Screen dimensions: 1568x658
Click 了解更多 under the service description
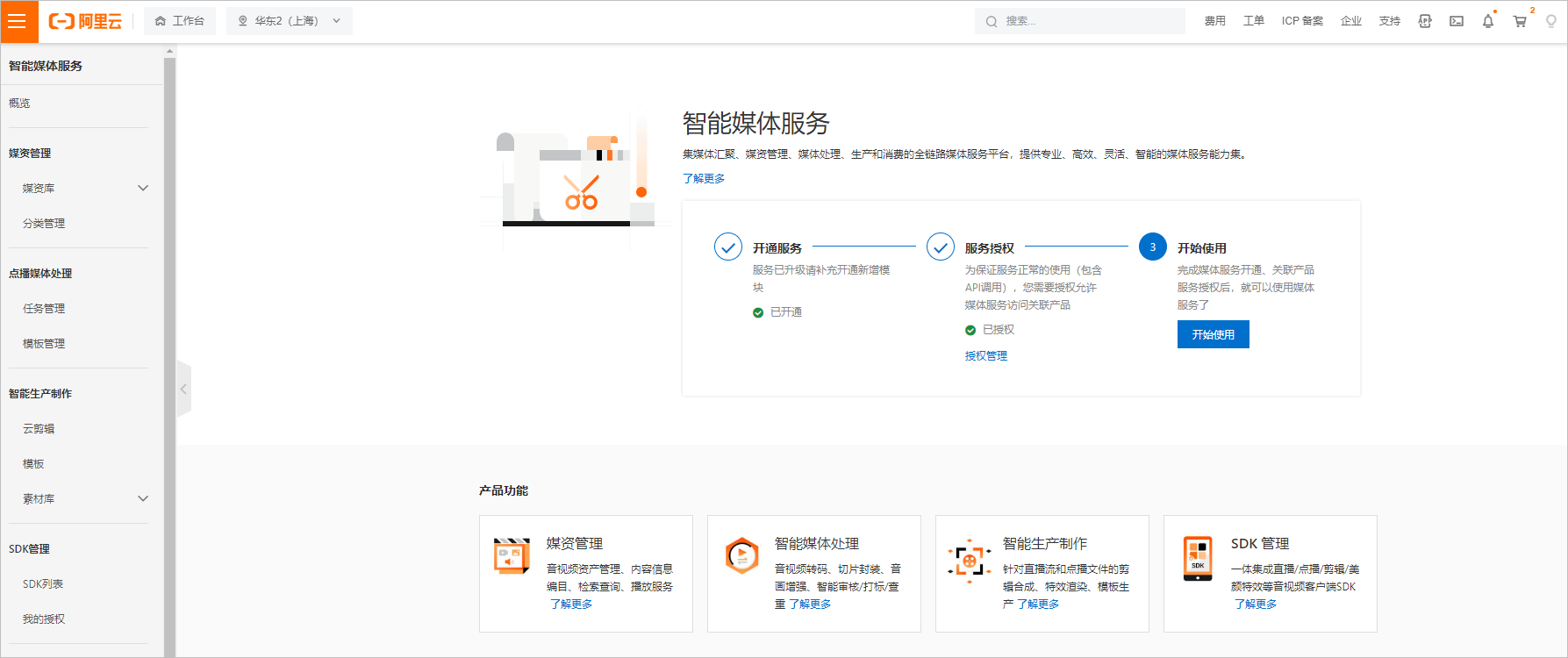(704, 178)
